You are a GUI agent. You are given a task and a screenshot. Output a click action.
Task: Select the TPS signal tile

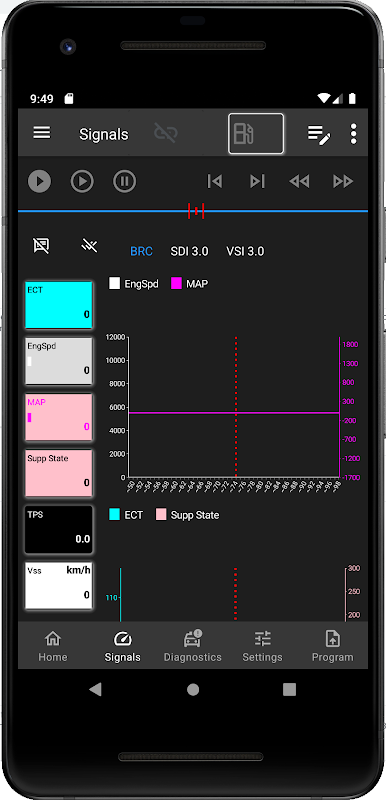point(59,530)
